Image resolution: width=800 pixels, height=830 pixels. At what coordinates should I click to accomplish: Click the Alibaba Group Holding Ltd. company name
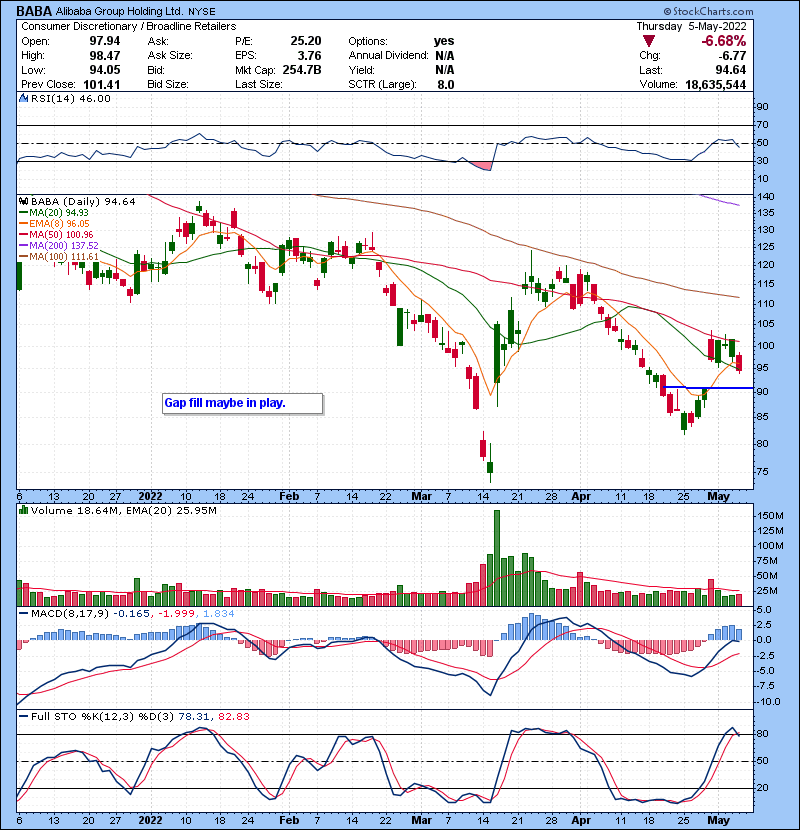coord(120,11)
